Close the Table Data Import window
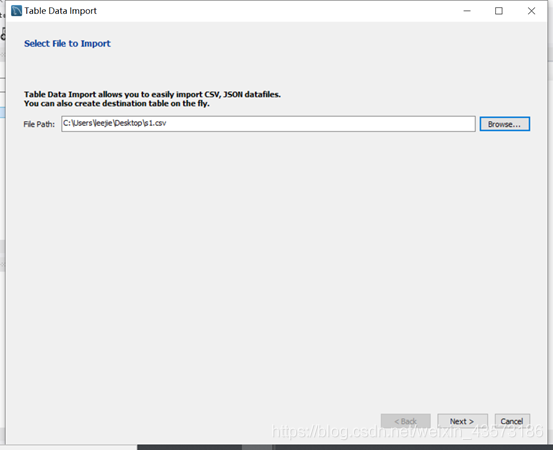 coord(531,11)
